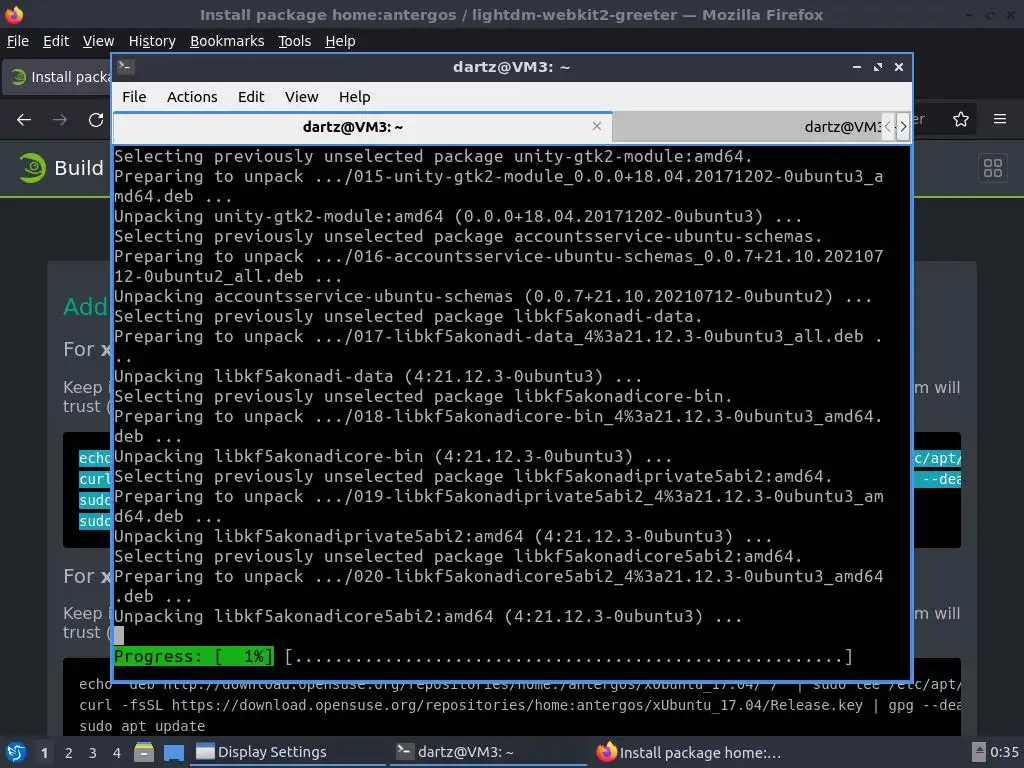This screenshot has height=768, width=1024.
Task: Click the Firefox back arrow button
Action: click(24, 120)
